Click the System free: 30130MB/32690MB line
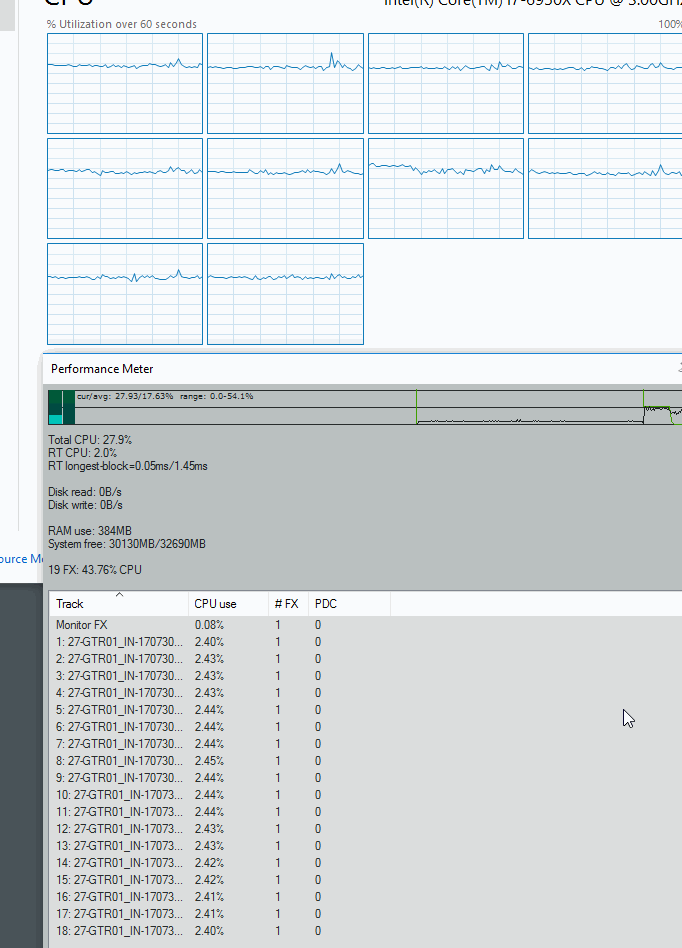This screenshot has height=948, width=682. click(127, 544)
